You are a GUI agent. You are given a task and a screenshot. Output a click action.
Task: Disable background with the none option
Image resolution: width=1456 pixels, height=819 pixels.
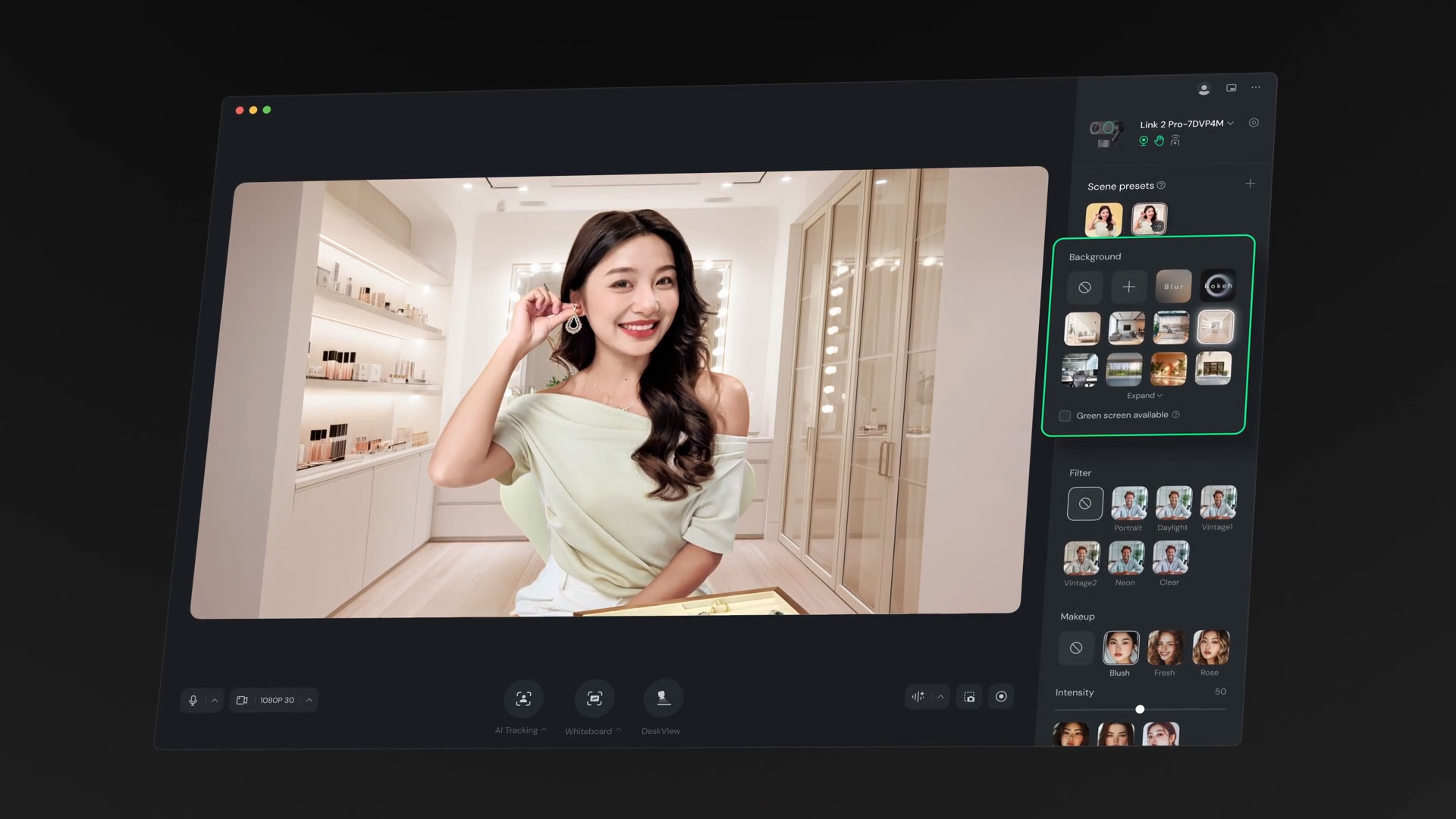pos(1084,287)
